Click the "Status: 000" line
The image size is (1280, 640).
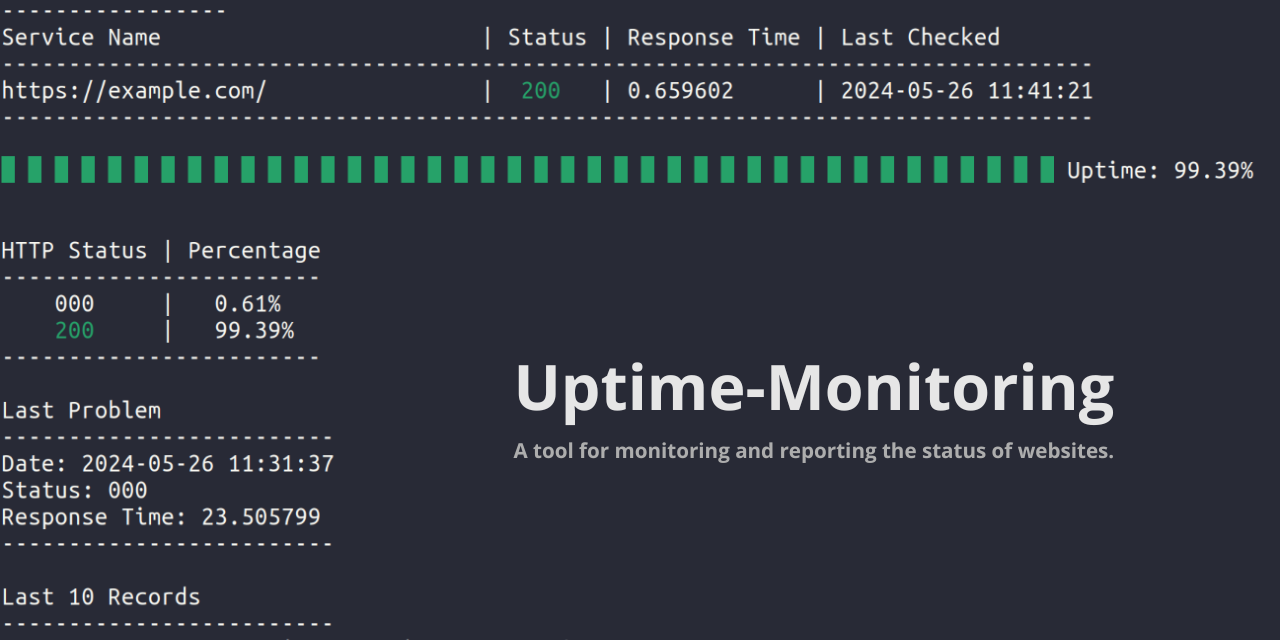tap(74, 491)
